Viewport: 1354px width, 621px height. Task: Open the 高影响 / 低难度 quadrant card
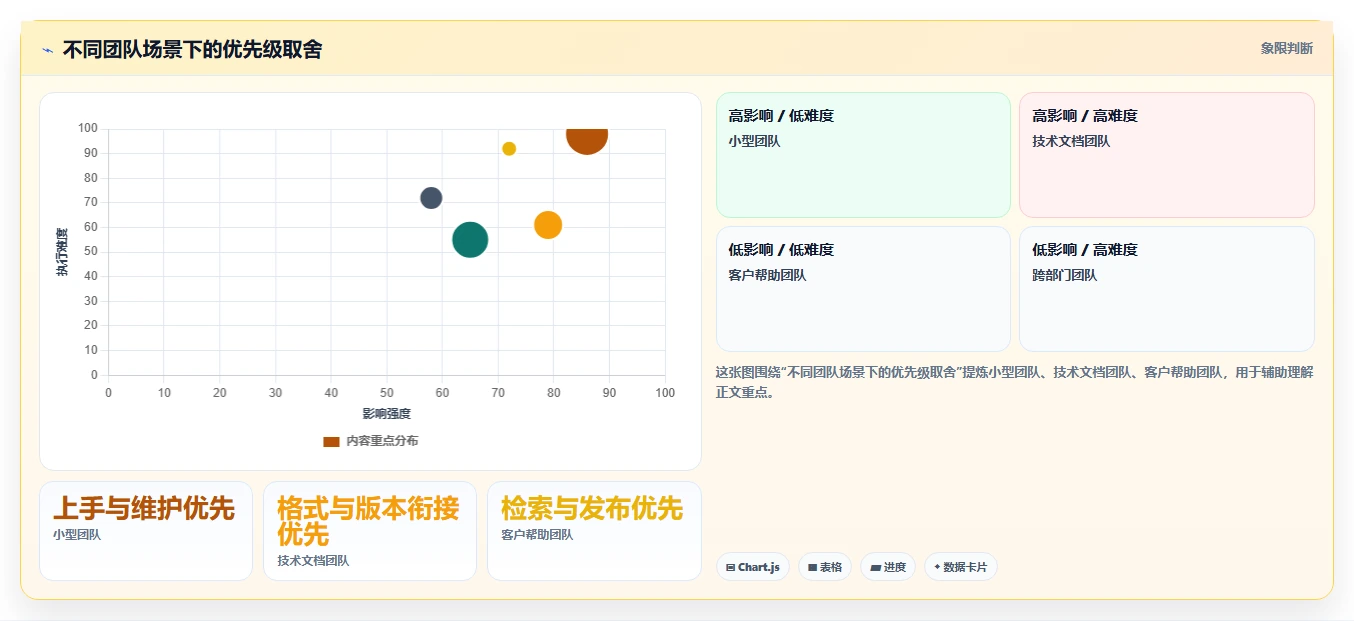(x=863, y=155)
